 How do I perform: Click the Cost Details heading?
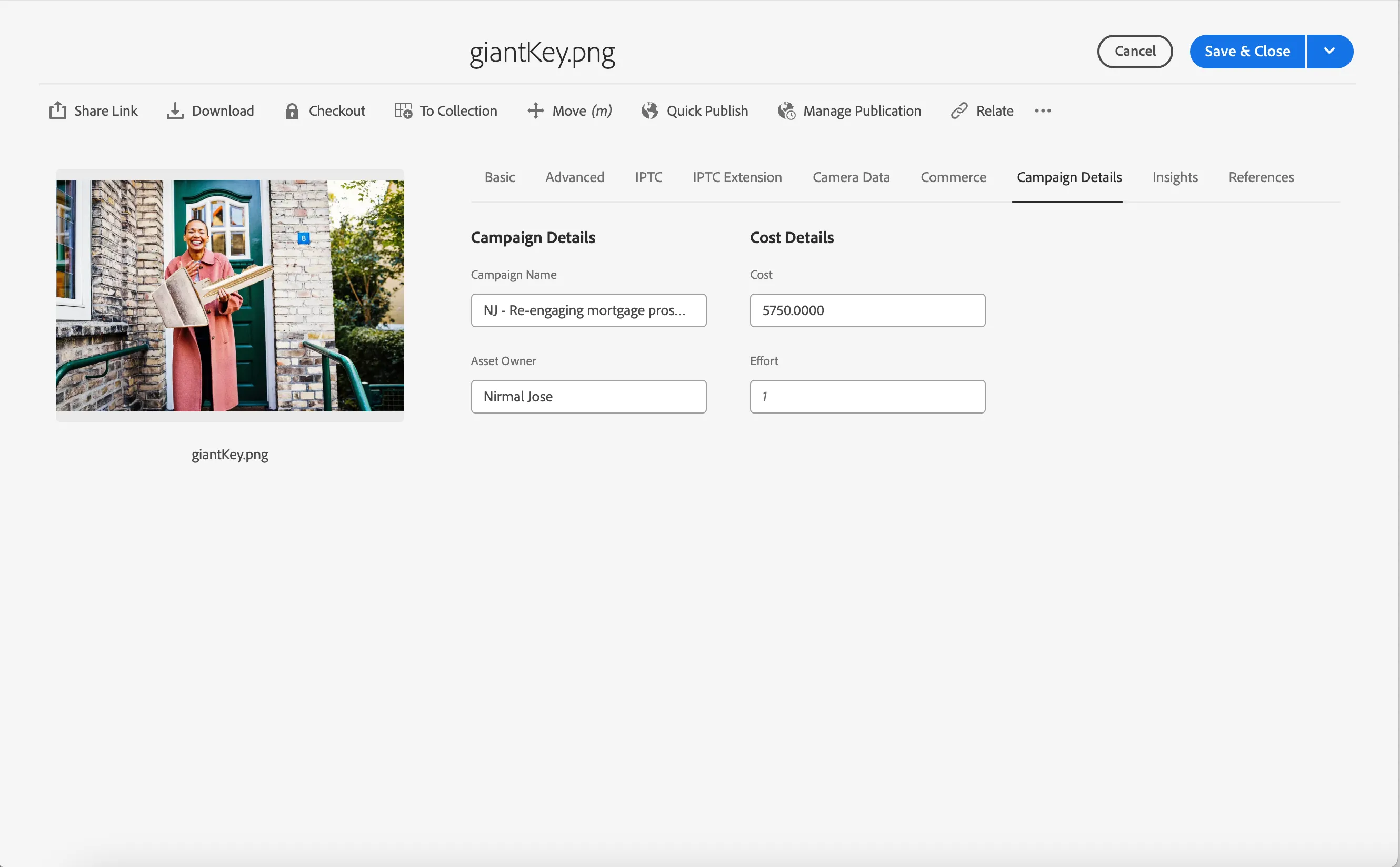pos(792,237)
